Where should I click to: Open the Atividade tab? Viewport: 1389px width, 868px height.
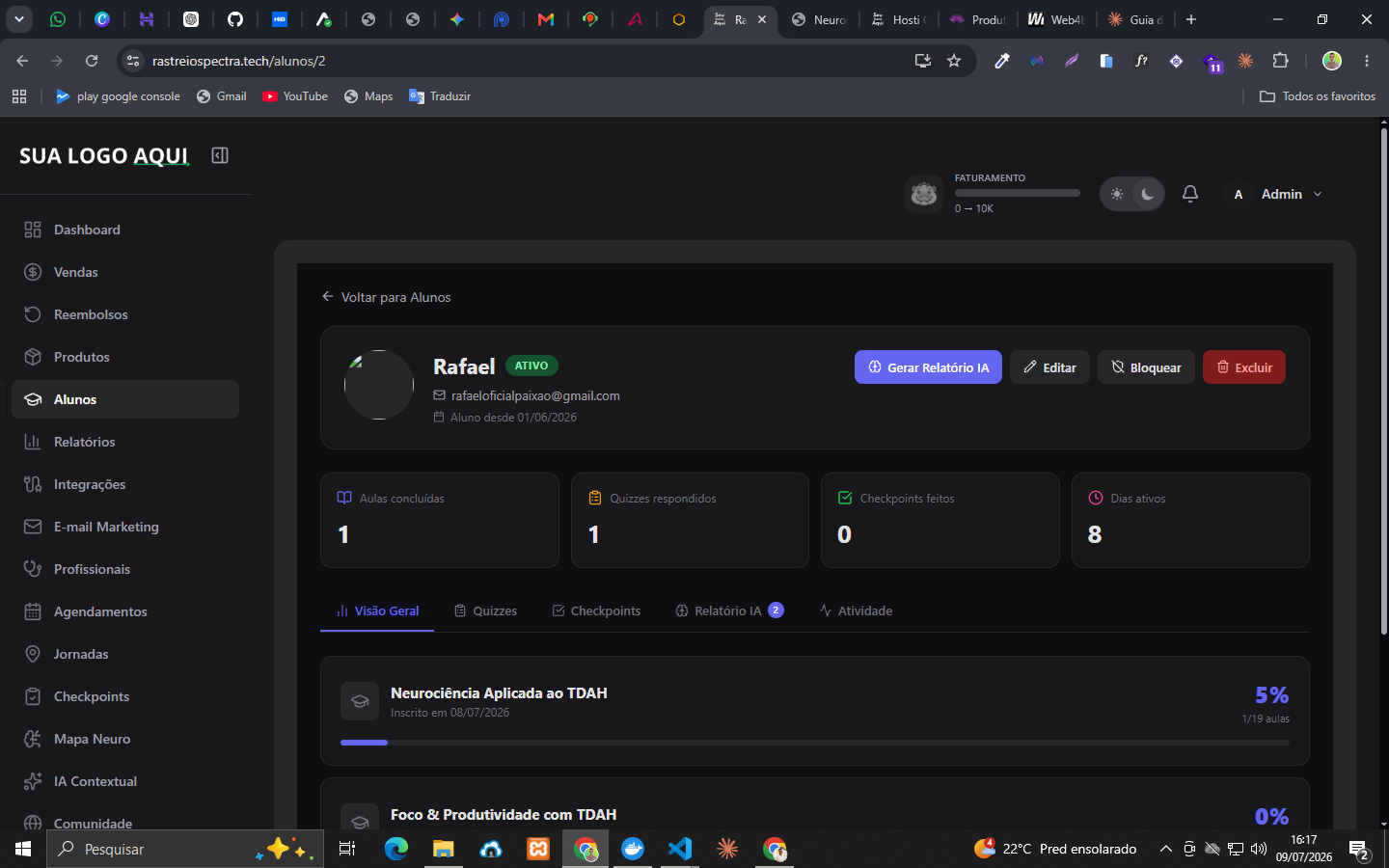coord(856,610)
